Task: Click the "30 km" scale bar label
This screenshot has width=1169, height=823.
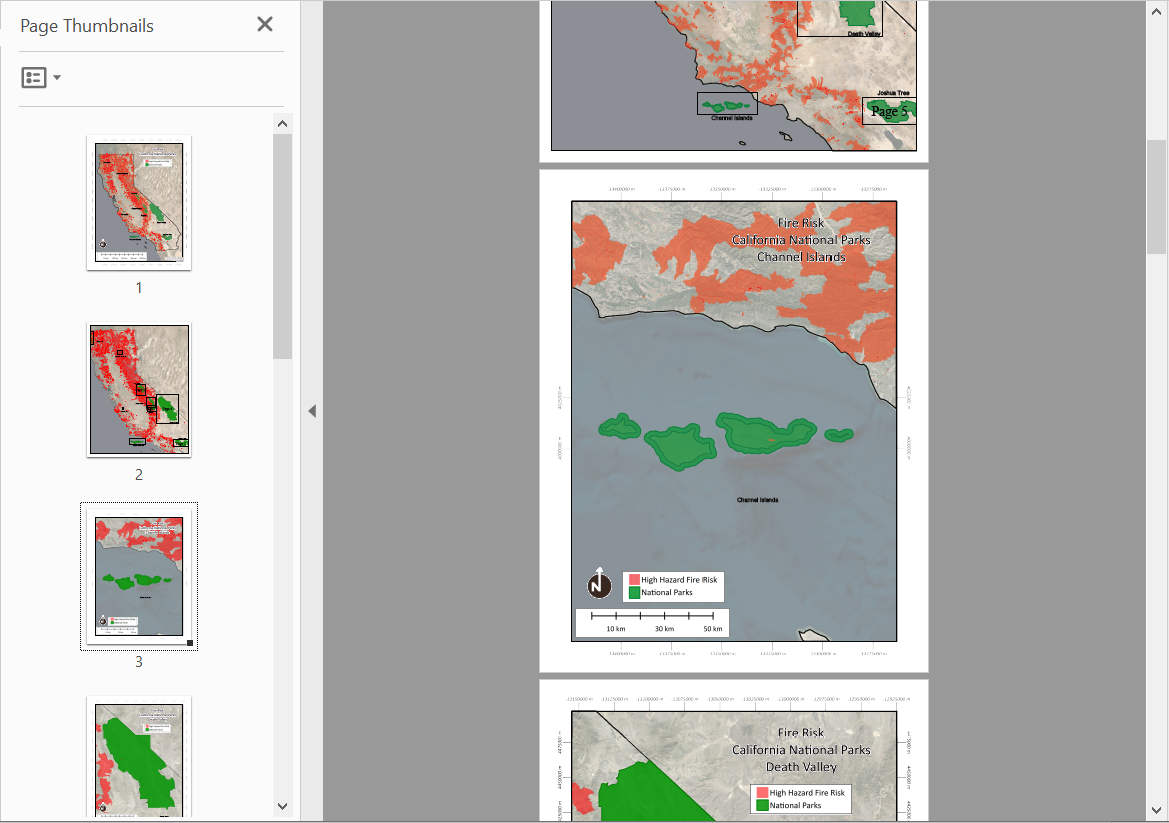Action: [664, 629]
